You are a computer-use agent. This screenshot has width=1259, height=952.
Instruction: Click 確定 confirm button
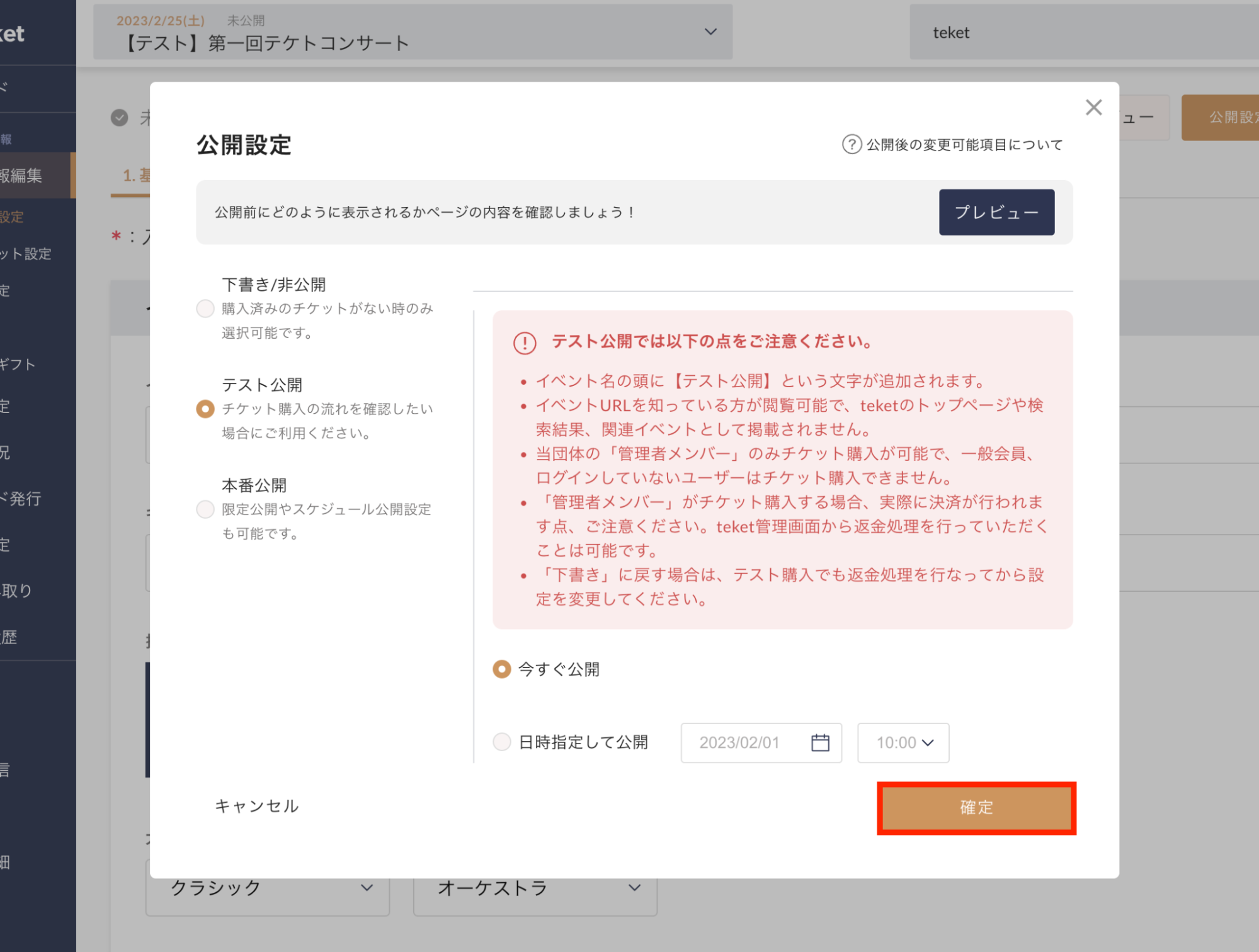(x=976, y=808)
